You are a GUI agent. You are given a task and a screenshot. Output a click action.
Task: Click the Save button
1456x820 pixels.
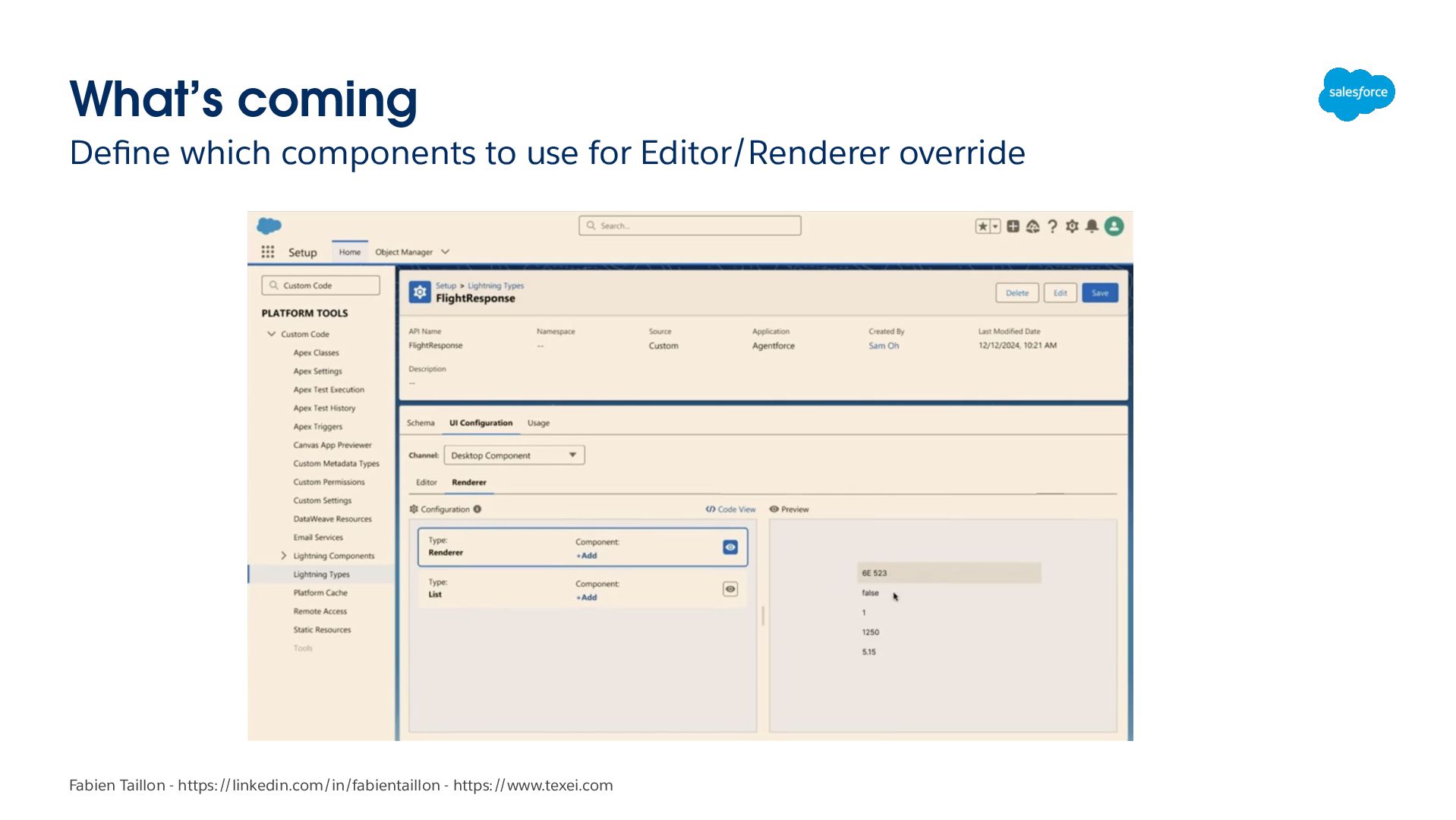[1100, 293]
